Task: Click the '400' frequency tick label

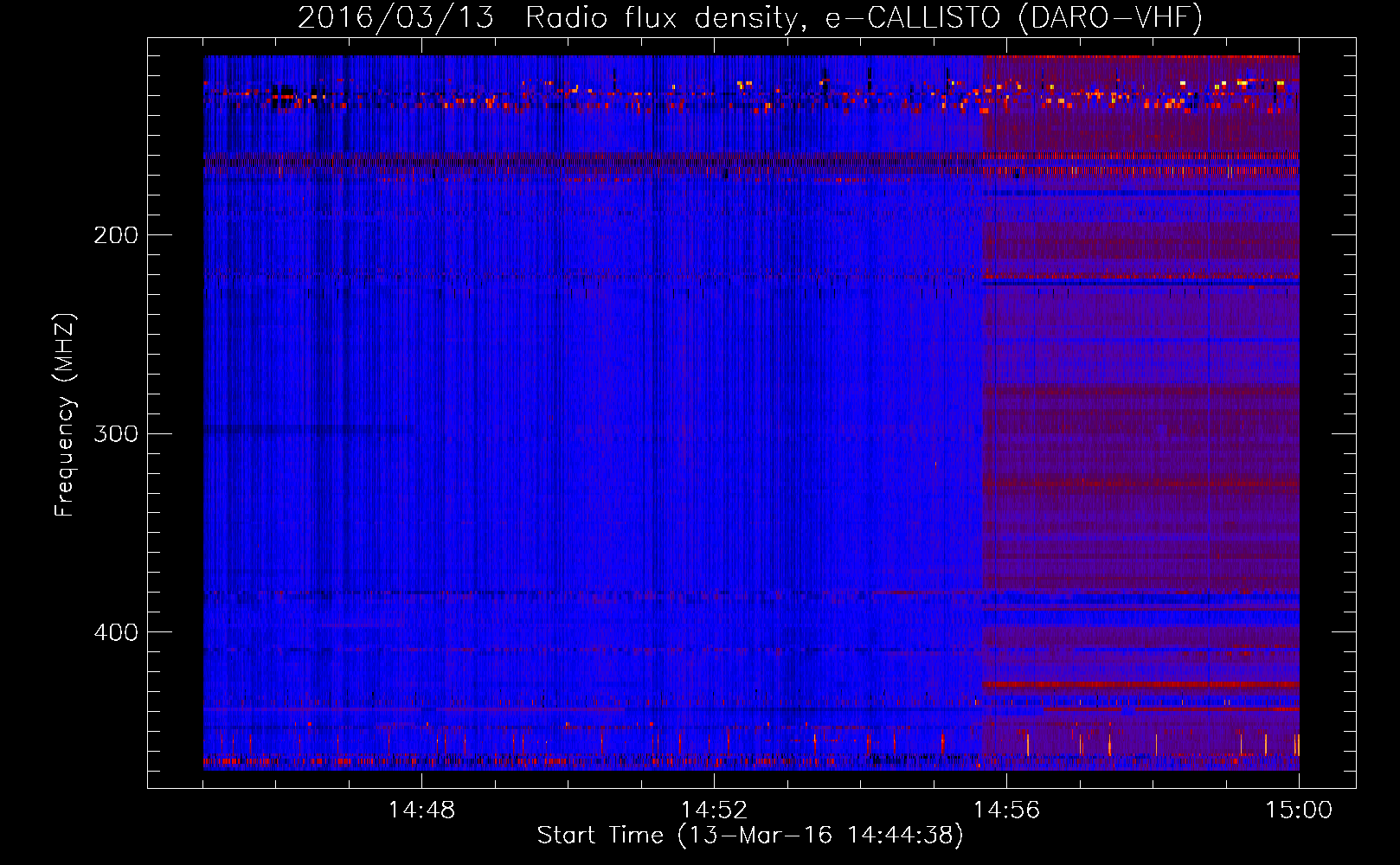Action: [x=116, y=632]
